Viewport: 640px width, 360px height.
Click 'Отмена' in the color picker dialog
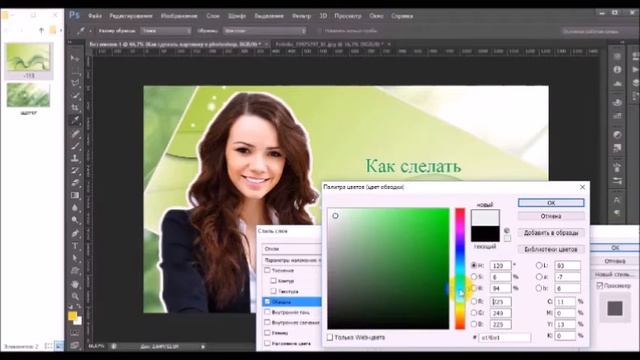click(551, 216)
